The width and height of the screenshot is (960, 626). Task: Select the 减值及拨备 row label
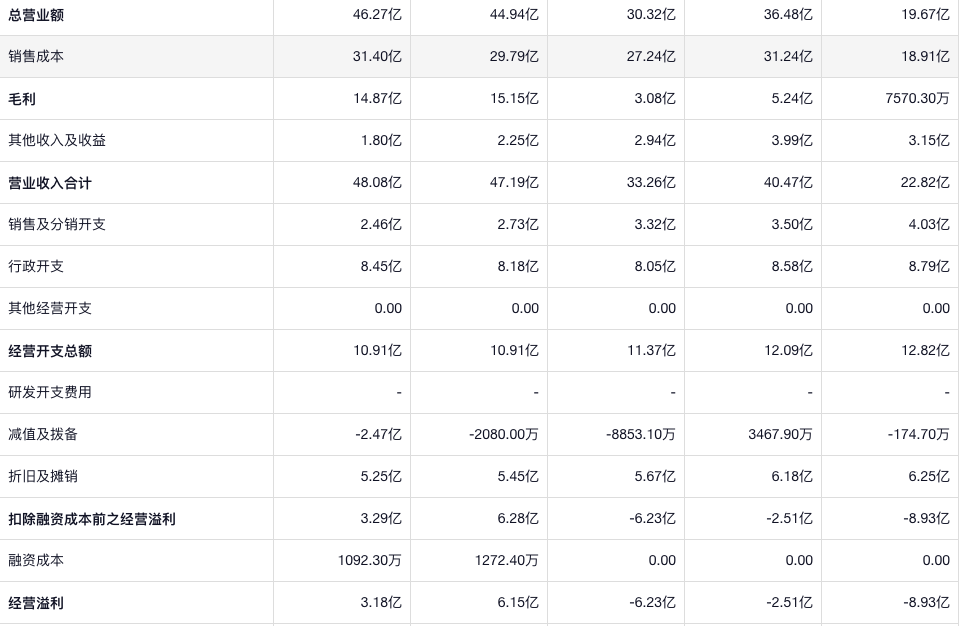click(x=43, y=435)
